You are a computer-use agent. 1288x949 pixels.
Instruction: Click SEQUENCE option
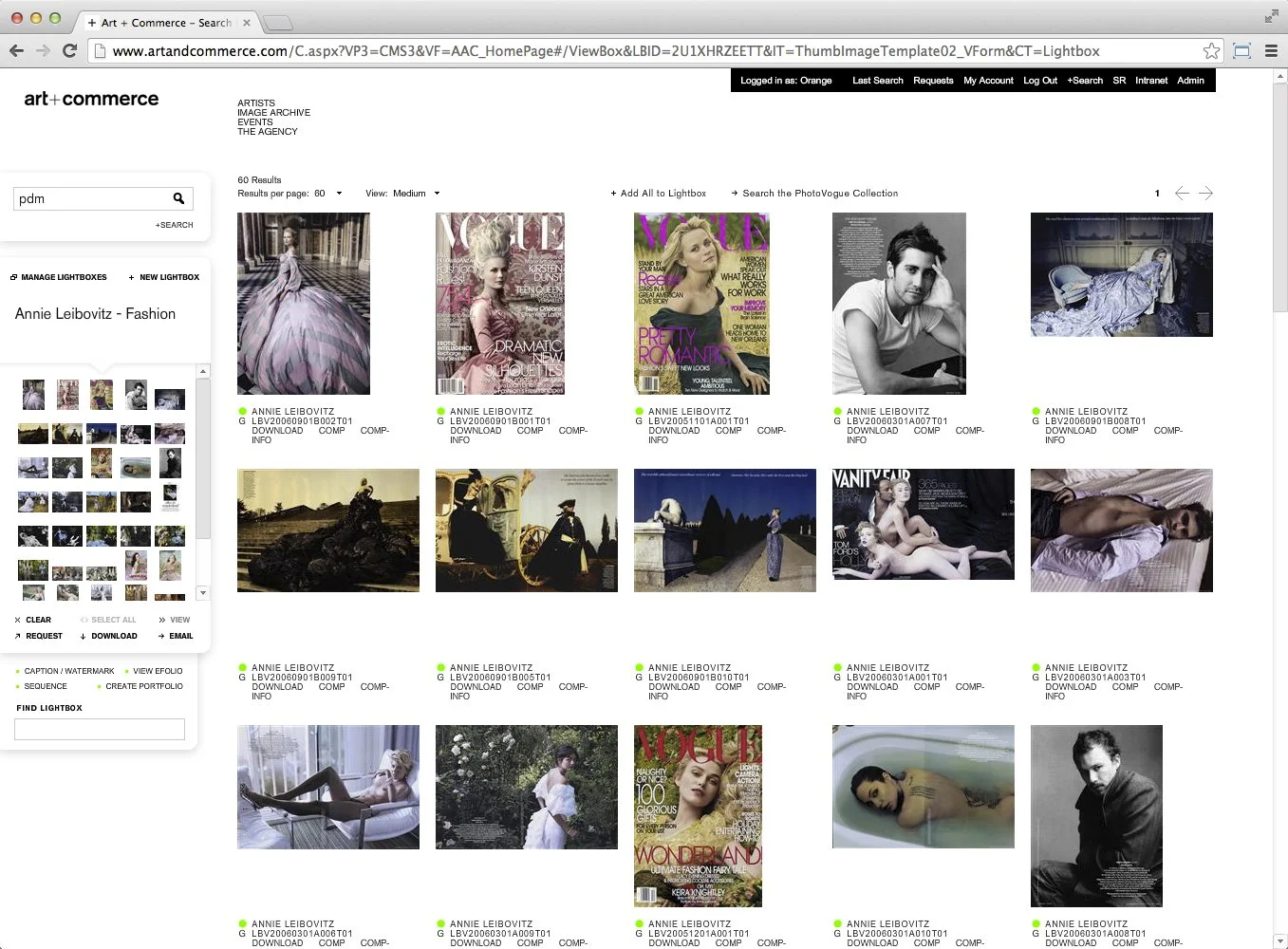click(41, 686)
